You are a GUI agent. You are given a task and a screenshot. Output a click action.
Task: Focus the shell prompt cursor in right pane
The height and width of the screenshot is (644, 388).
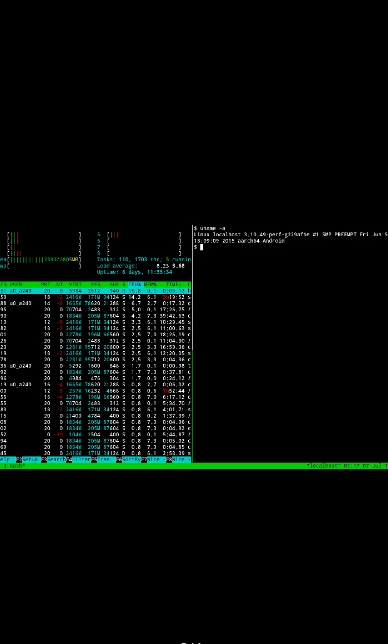pyautogui.click(x=201, y=247)
